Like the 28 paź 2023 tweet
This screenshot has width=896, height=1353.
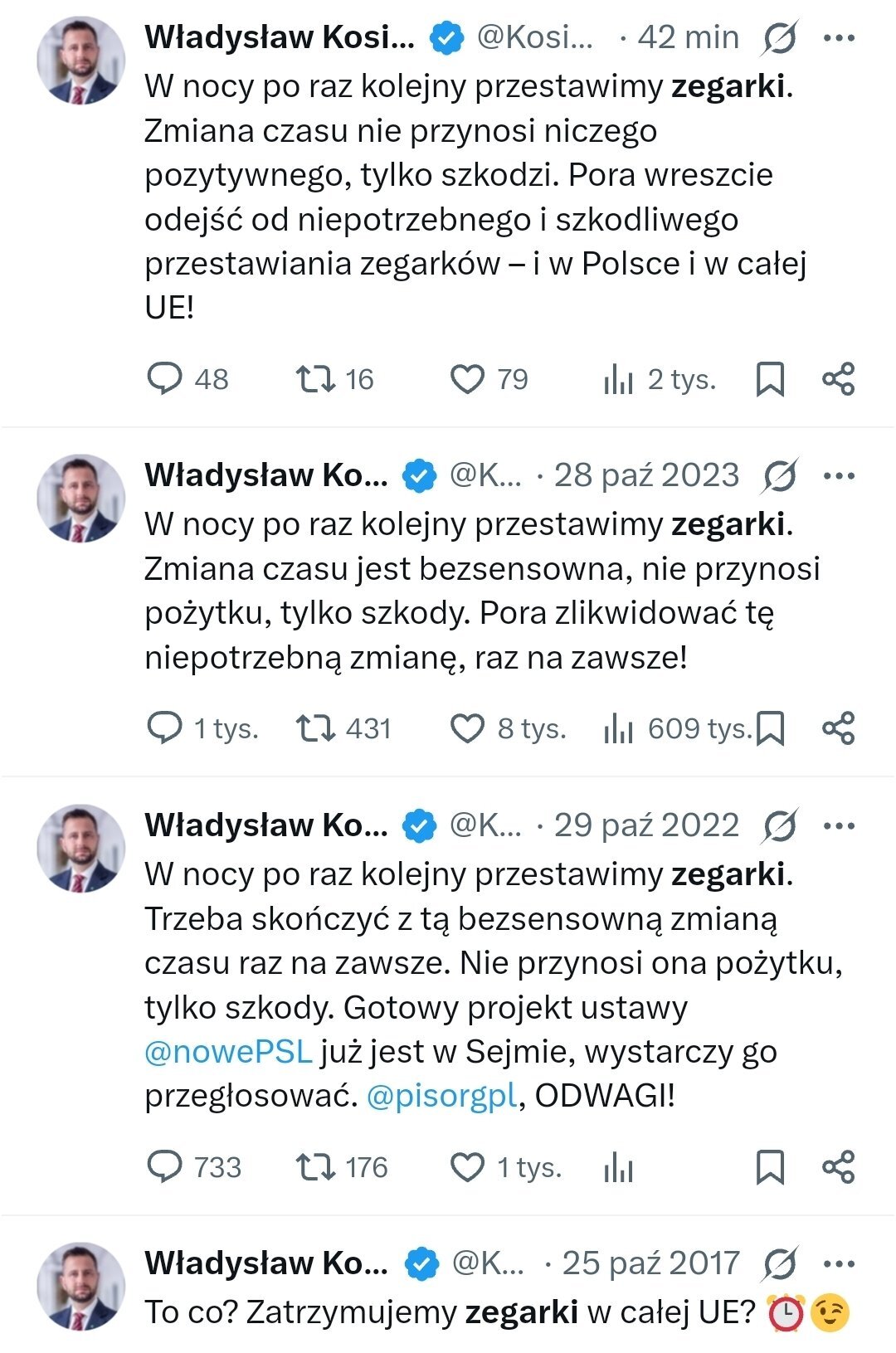(467, 728)
